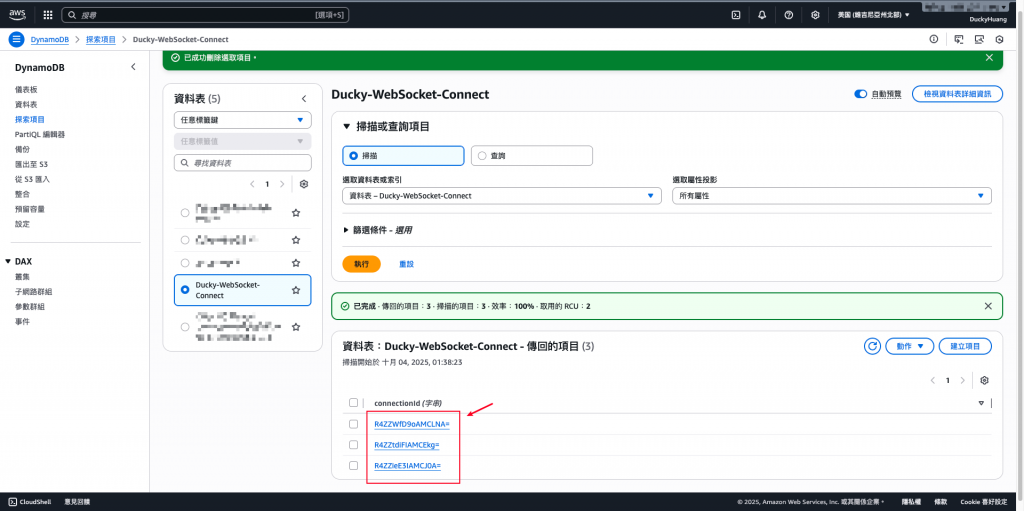Image resolution: width=1024 pixels, height=511 pixels.
Task: Check the R4ZZieE3IAMCJ0A= row checkbox
Action: tap(353, 465)
